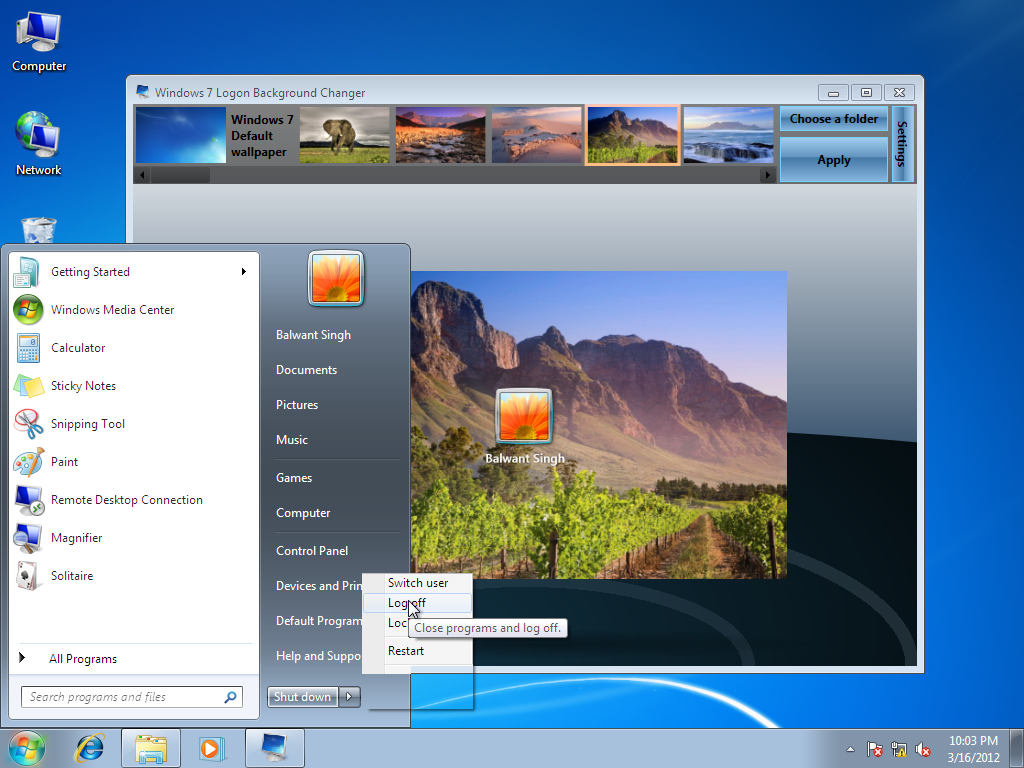
Task: Open Sticky Notes from Start menu
Action: [x=134, y=385]
